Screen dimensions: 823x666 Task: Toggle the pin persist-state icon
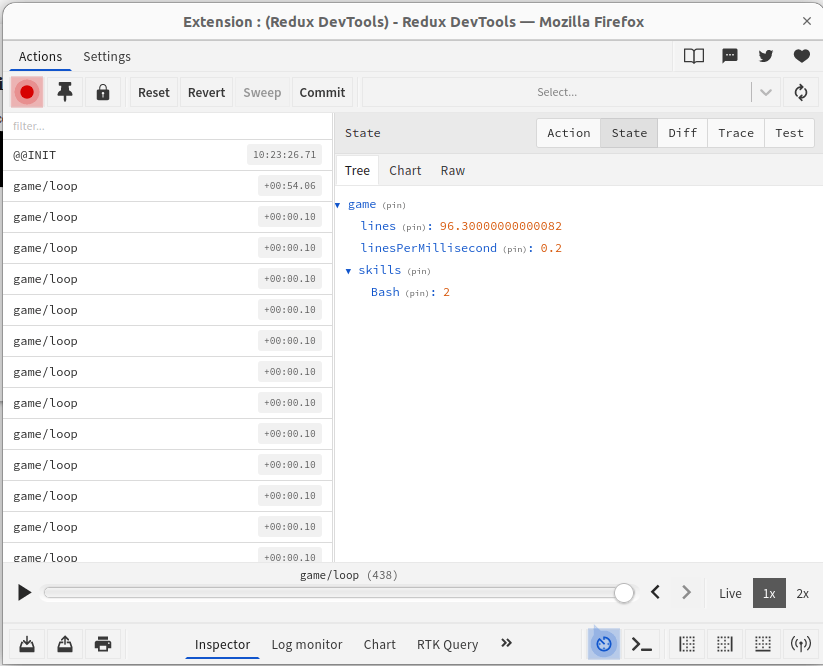pos(65,92)
